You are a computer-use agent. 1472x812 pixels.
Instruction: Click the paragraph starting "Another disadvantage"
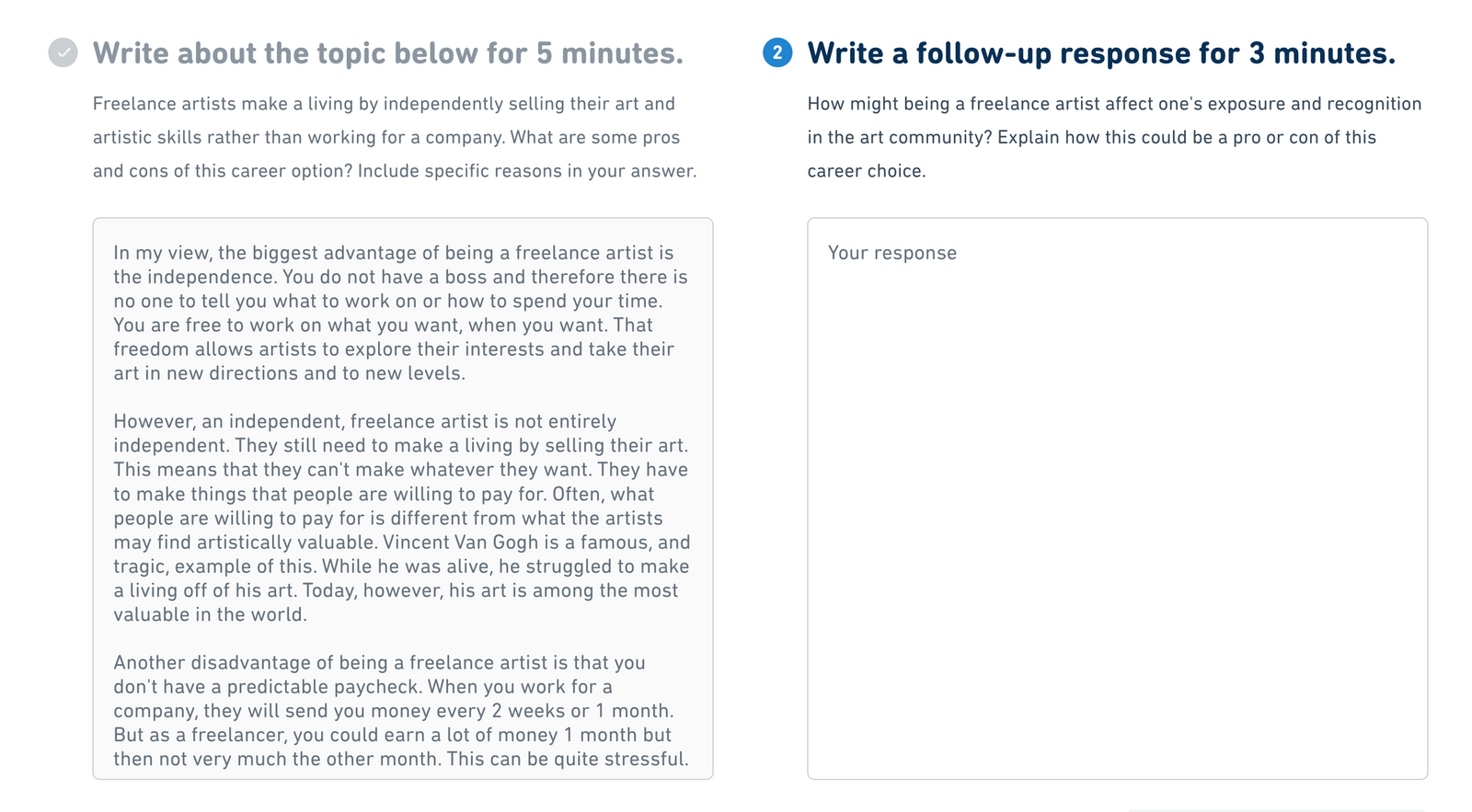pos(400,711)
